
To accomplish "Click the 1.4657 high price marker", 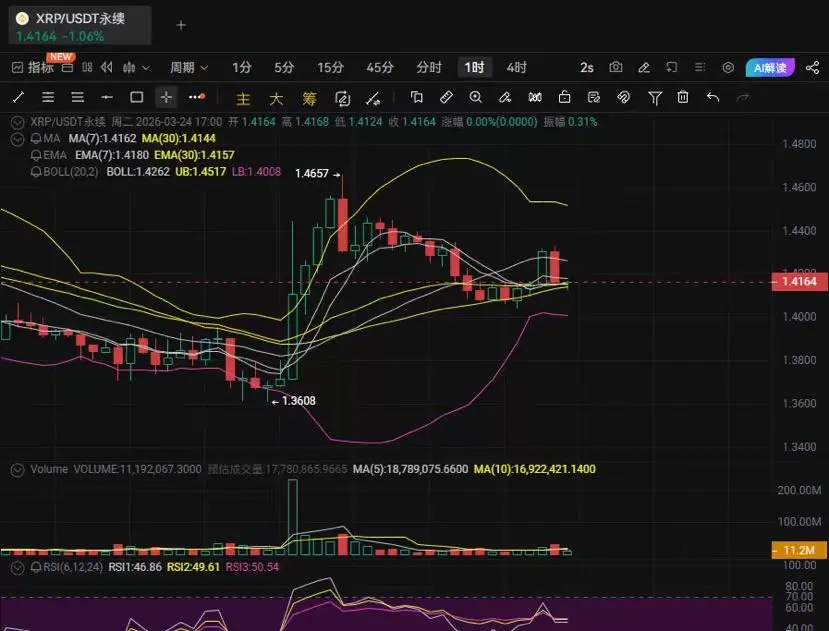I will tap(317, 173).
